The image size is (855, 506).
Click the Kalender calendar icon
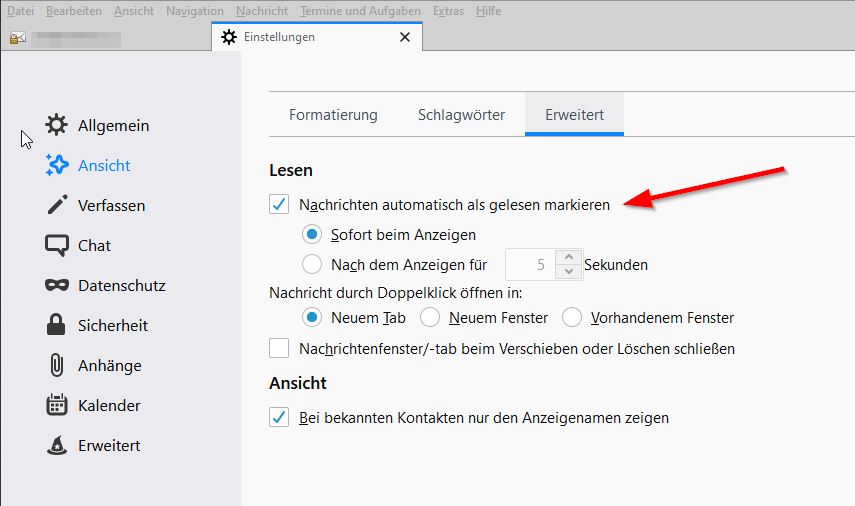57,405
